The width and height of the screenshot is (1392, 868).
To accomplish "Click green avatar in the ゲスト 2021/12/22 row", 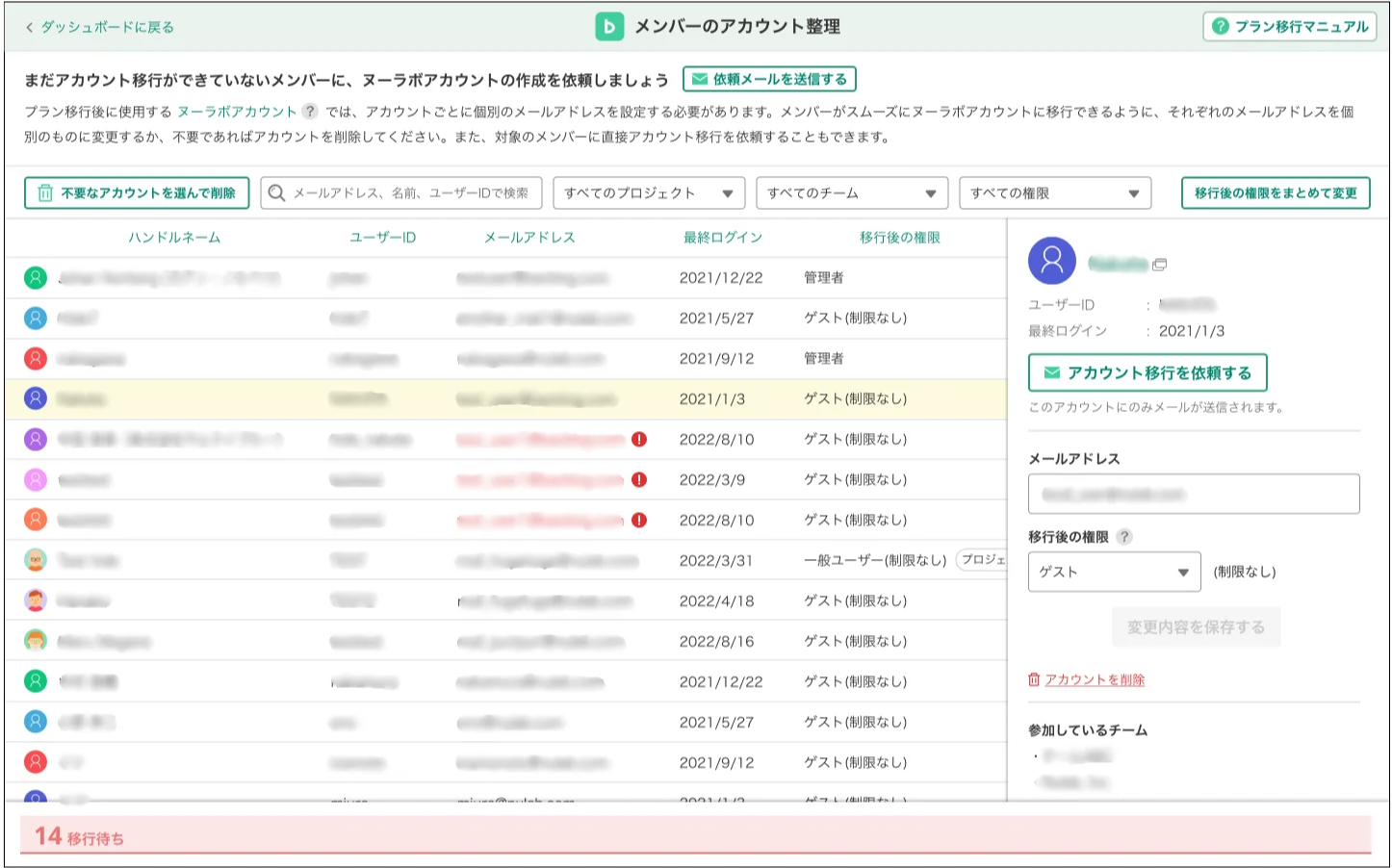I will point(36,682).
